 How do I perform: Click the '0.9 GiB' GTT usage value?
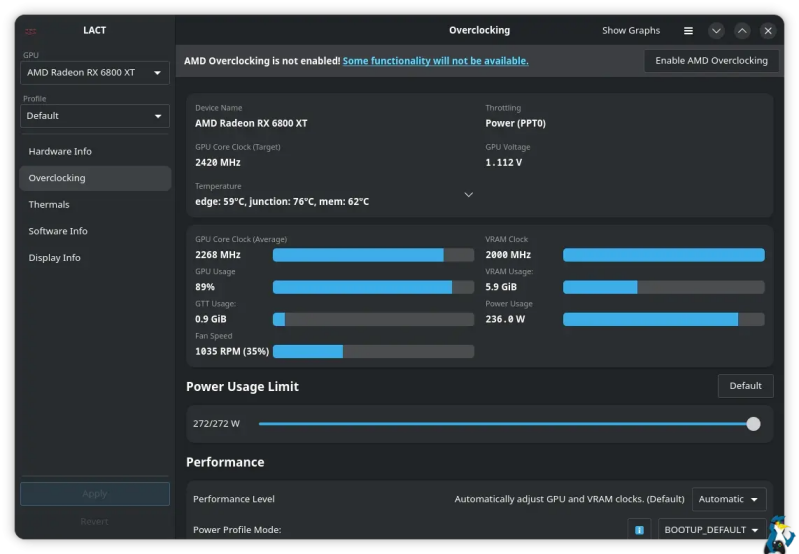pos(210,319)
